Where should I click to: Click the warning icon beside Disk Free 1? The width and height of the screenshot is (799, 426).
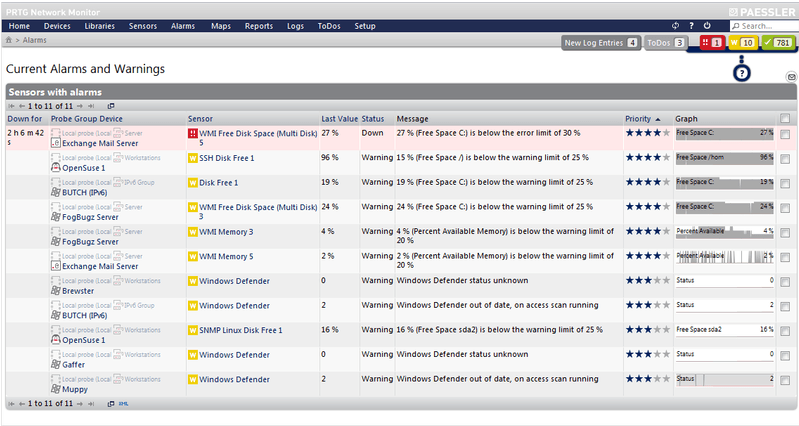click(193, 182)
